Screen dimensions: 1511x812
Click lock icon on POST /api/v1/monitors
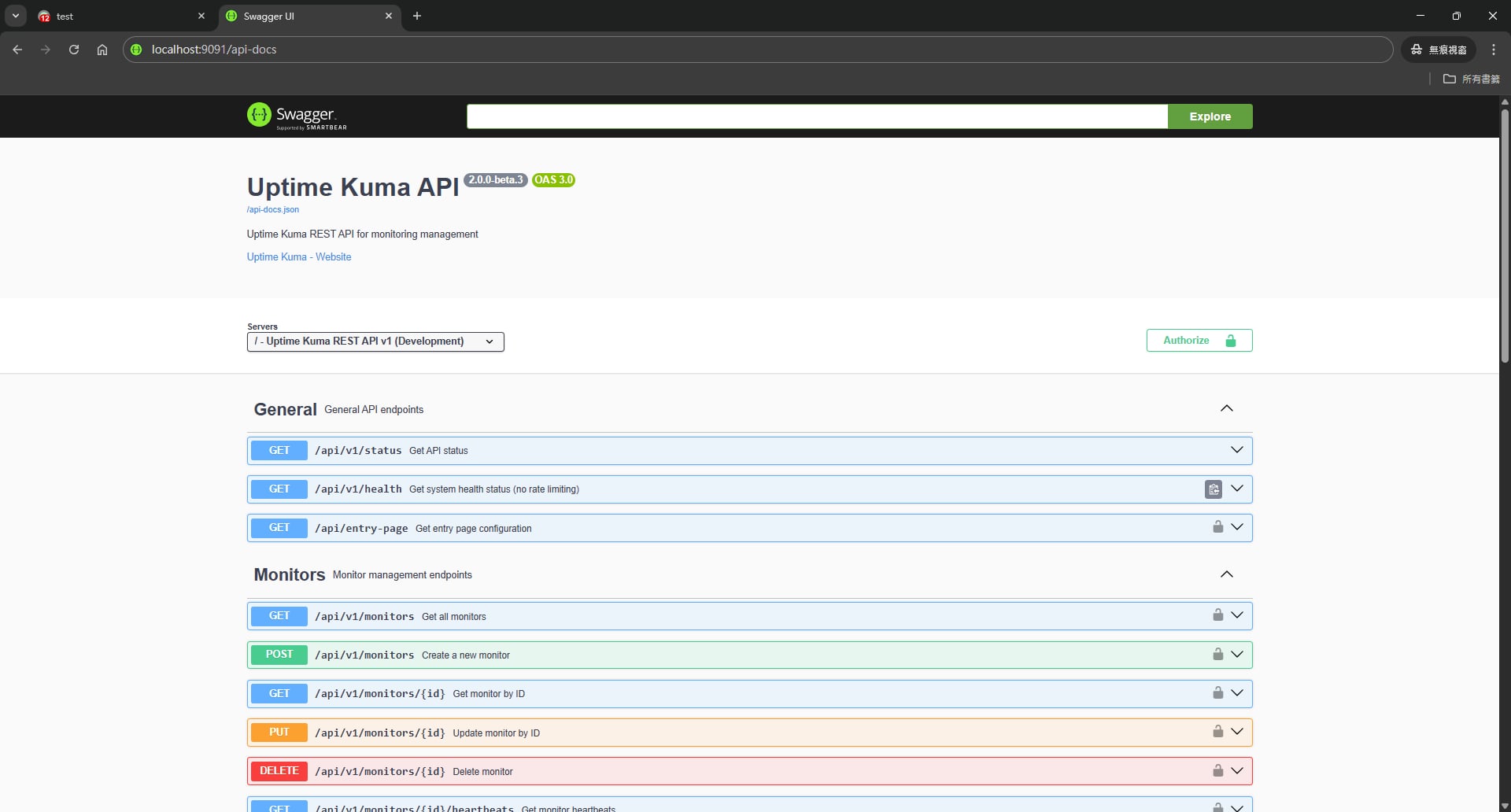point(1217,655)
